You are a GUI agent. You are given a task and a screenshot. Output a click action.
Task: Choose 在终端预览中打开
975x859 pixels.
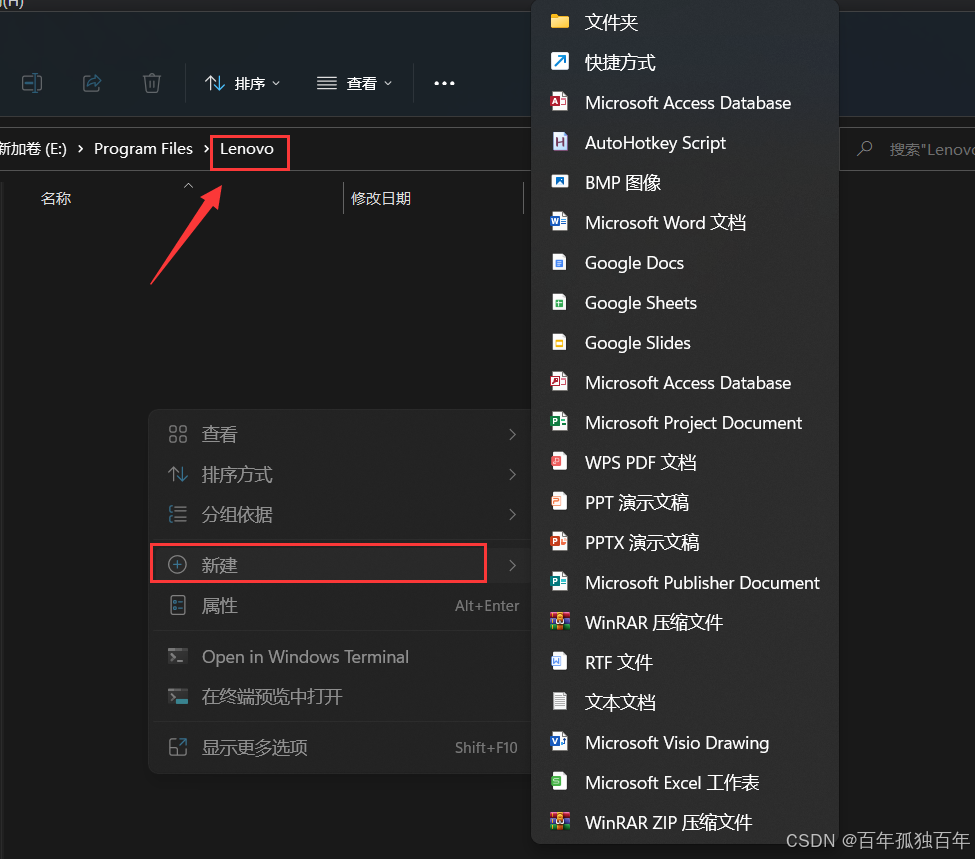point(341,697)
